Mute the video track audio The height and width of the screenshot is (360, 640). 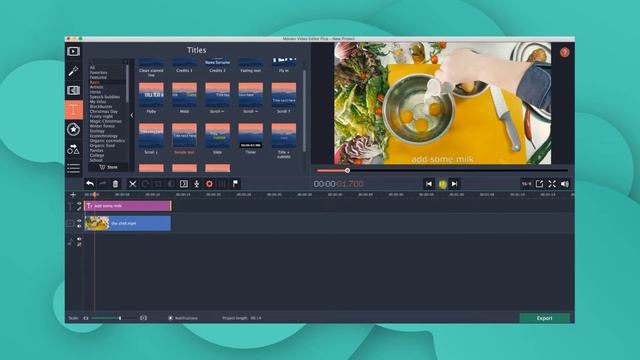point(79,226)
